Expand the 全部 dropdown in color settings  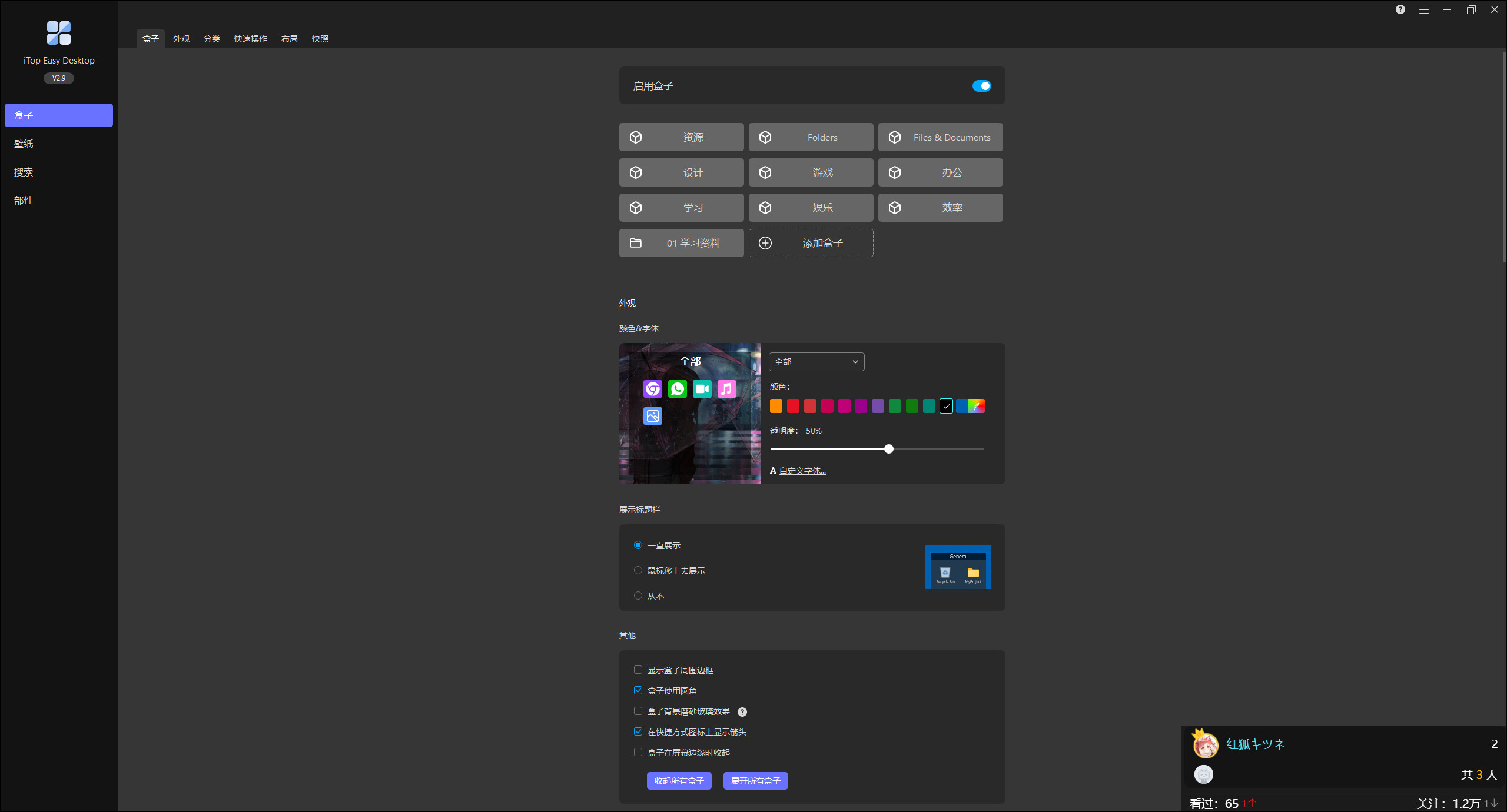(816, 362)
